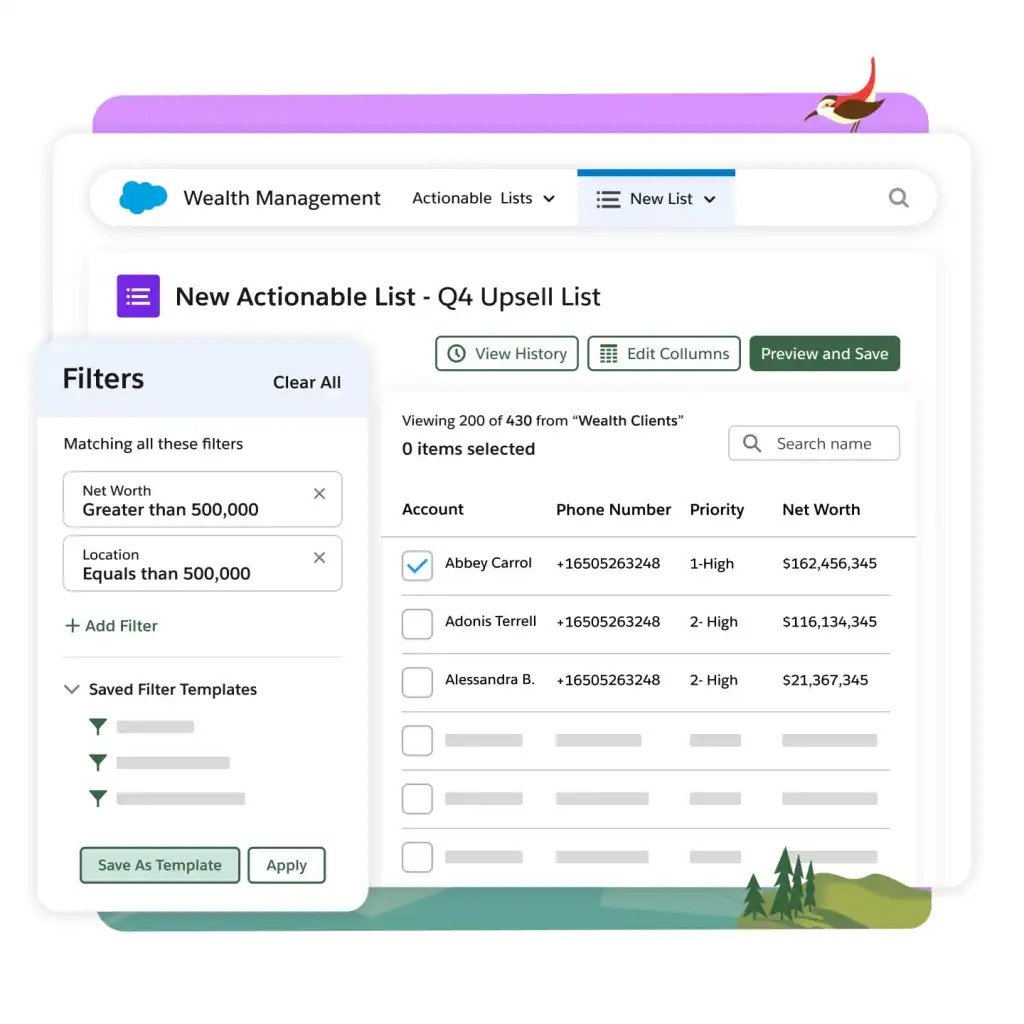Viewport: 1024px width, 1024px height.
Task: Switch to the New List tab
Action: [655, 198]
